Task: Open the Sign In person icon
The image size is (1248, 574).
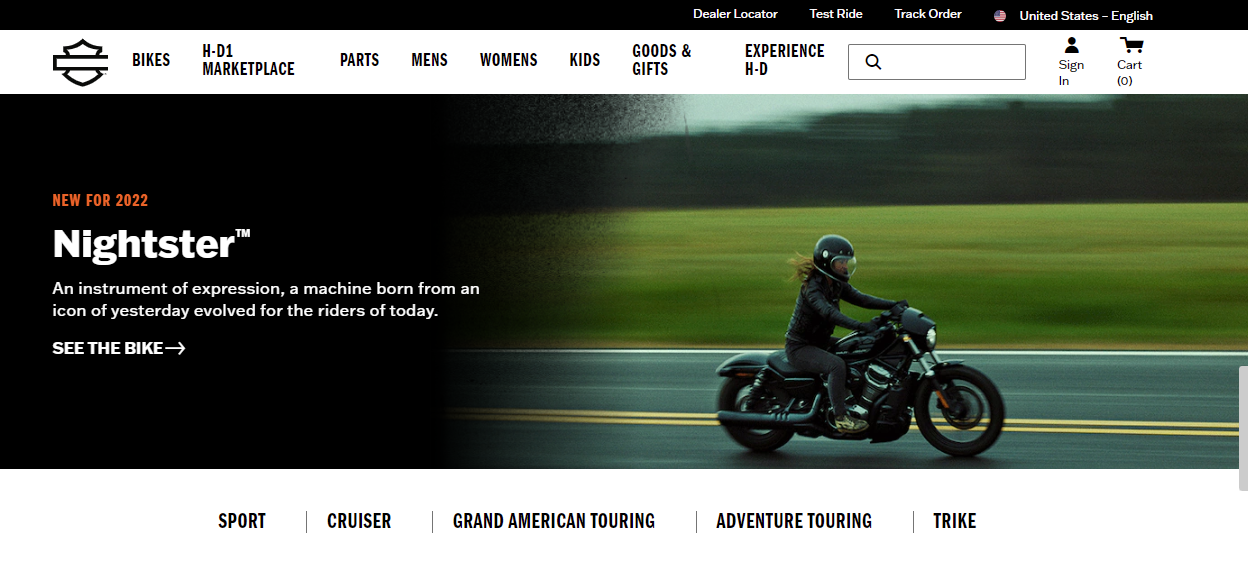Action: pos(1071,45)
